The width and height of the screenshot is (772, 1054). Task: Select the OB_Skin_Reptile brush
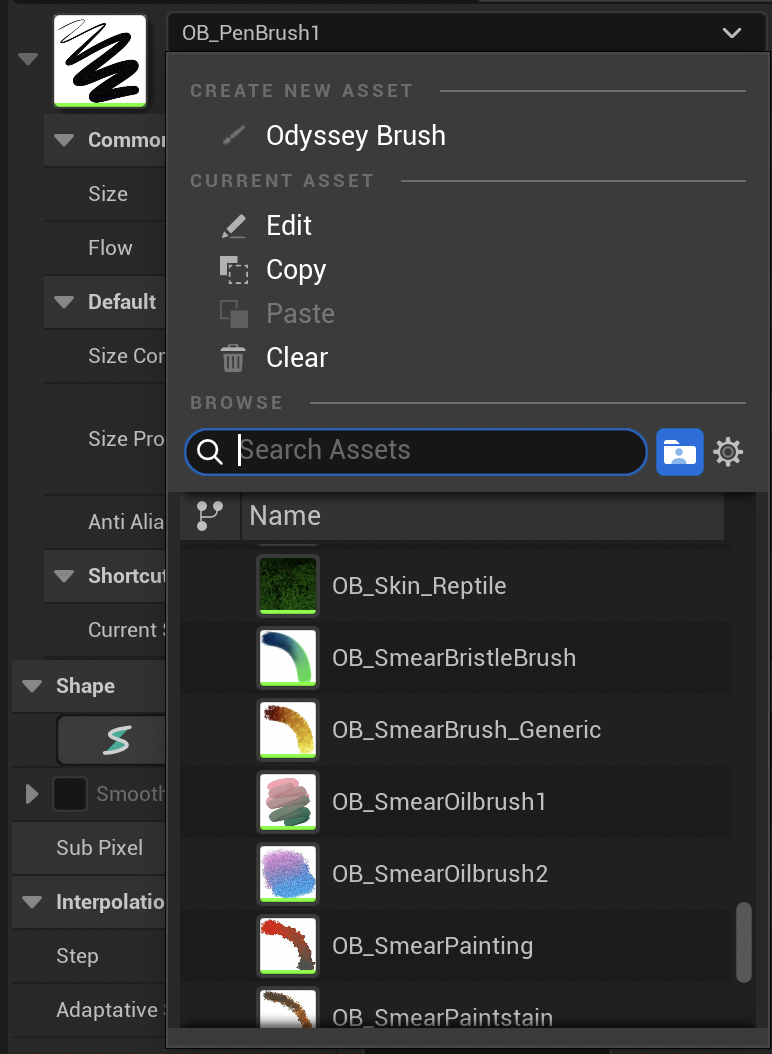pyautogui.click(x=418, y=586)
